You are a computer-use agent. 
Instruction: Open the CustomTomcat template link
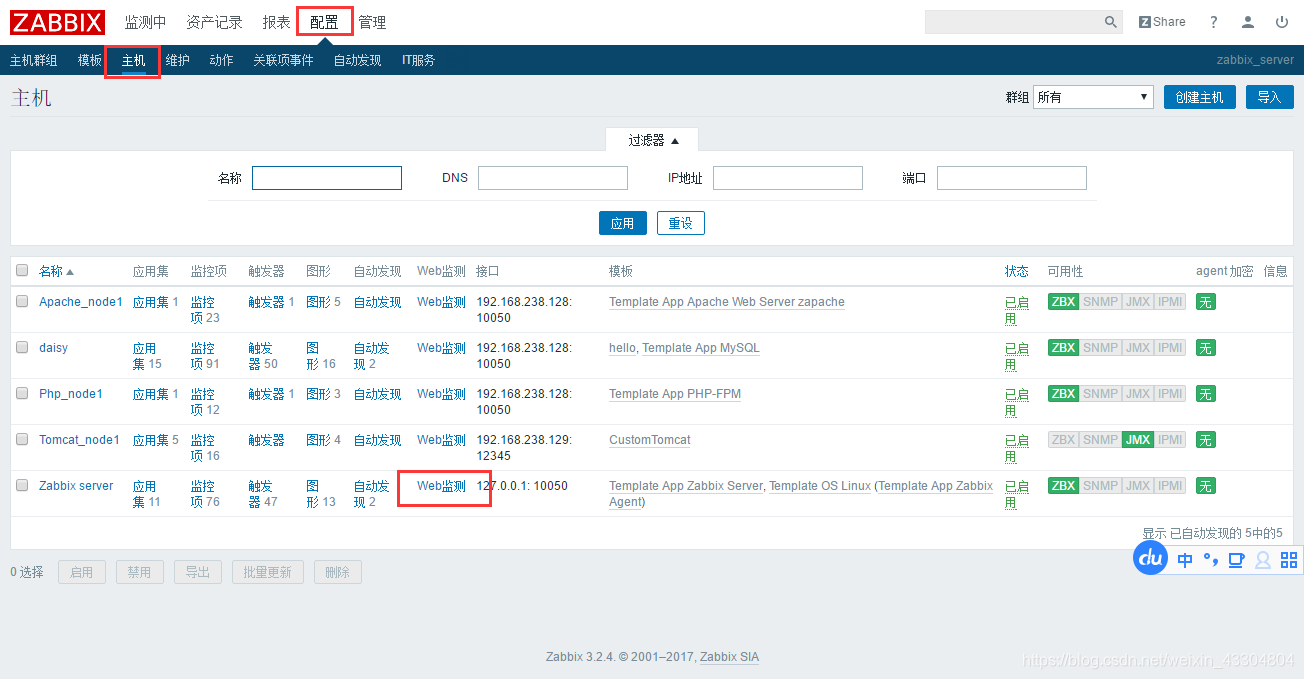[x=650, y=440]
